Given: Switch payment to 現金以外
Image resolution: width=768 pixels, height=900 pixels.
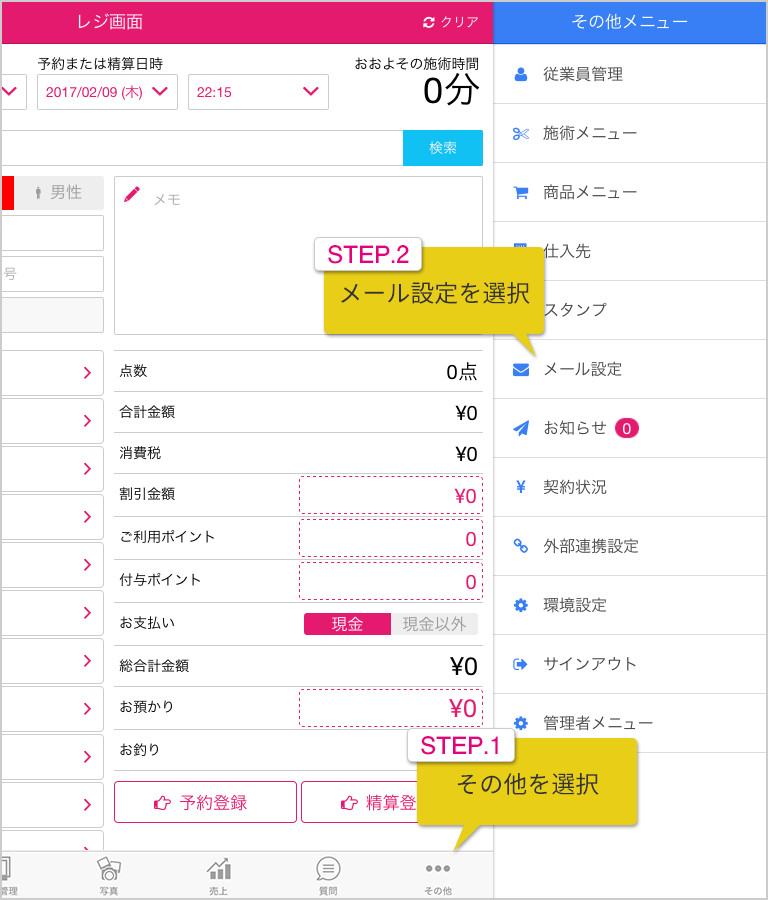Looking at the screenshot, I should pos(434,624).
